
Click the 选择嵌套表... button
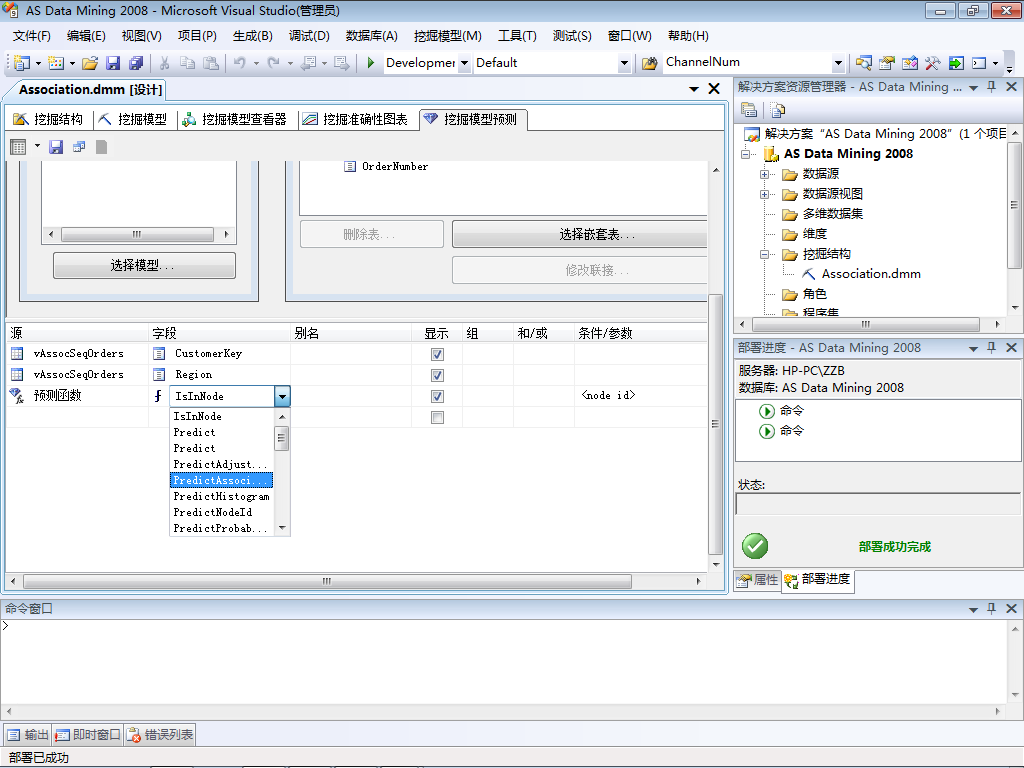coord(579,234)
